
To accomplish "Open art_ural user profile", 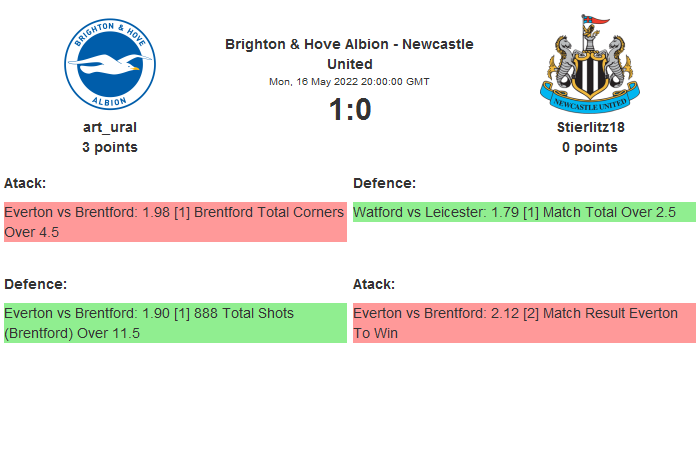I will pyautogui.click(x=110, y=127).
